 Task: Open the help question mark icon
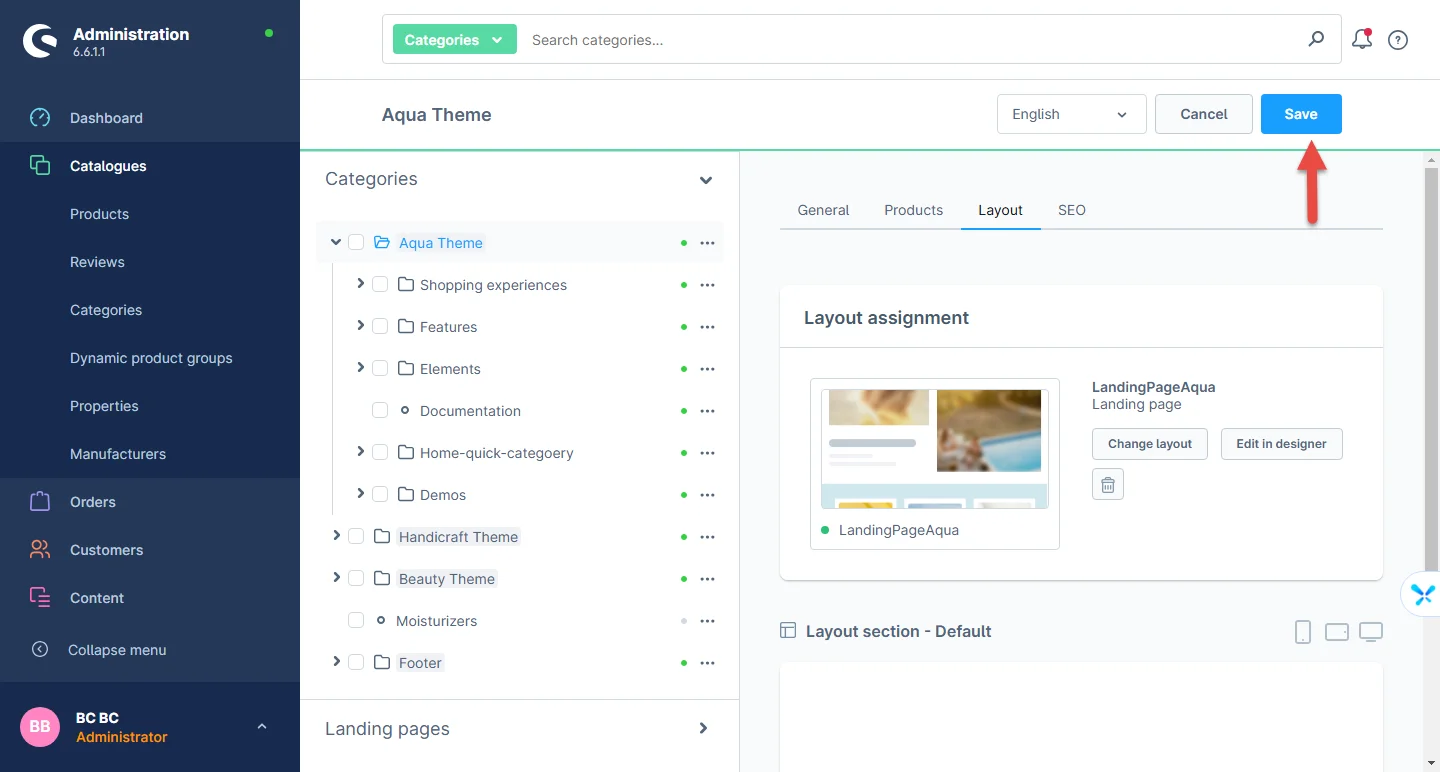coord(1398,40)
